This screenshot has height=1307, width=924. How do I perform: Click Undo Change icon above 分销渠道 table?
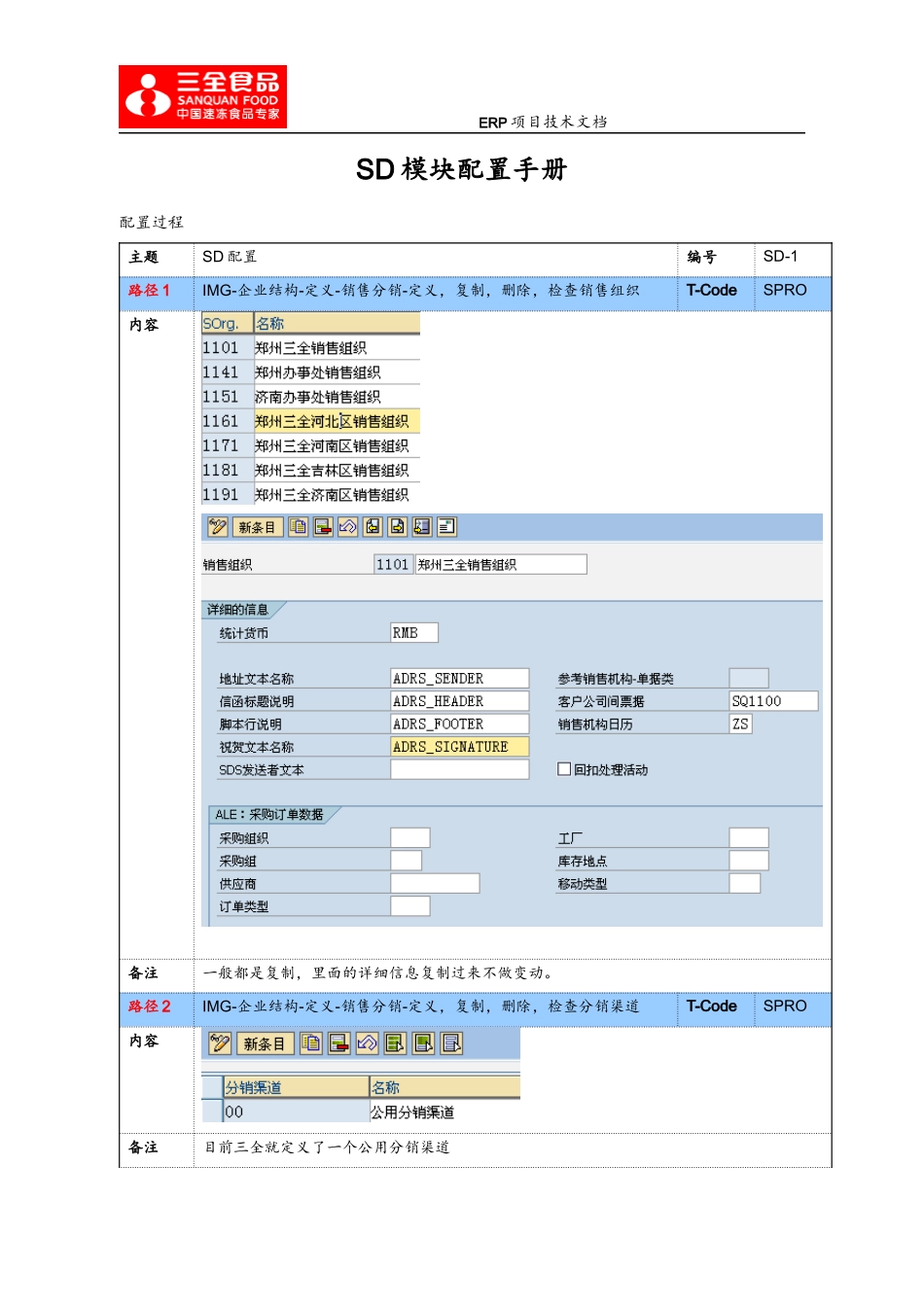click(368, 1043)
